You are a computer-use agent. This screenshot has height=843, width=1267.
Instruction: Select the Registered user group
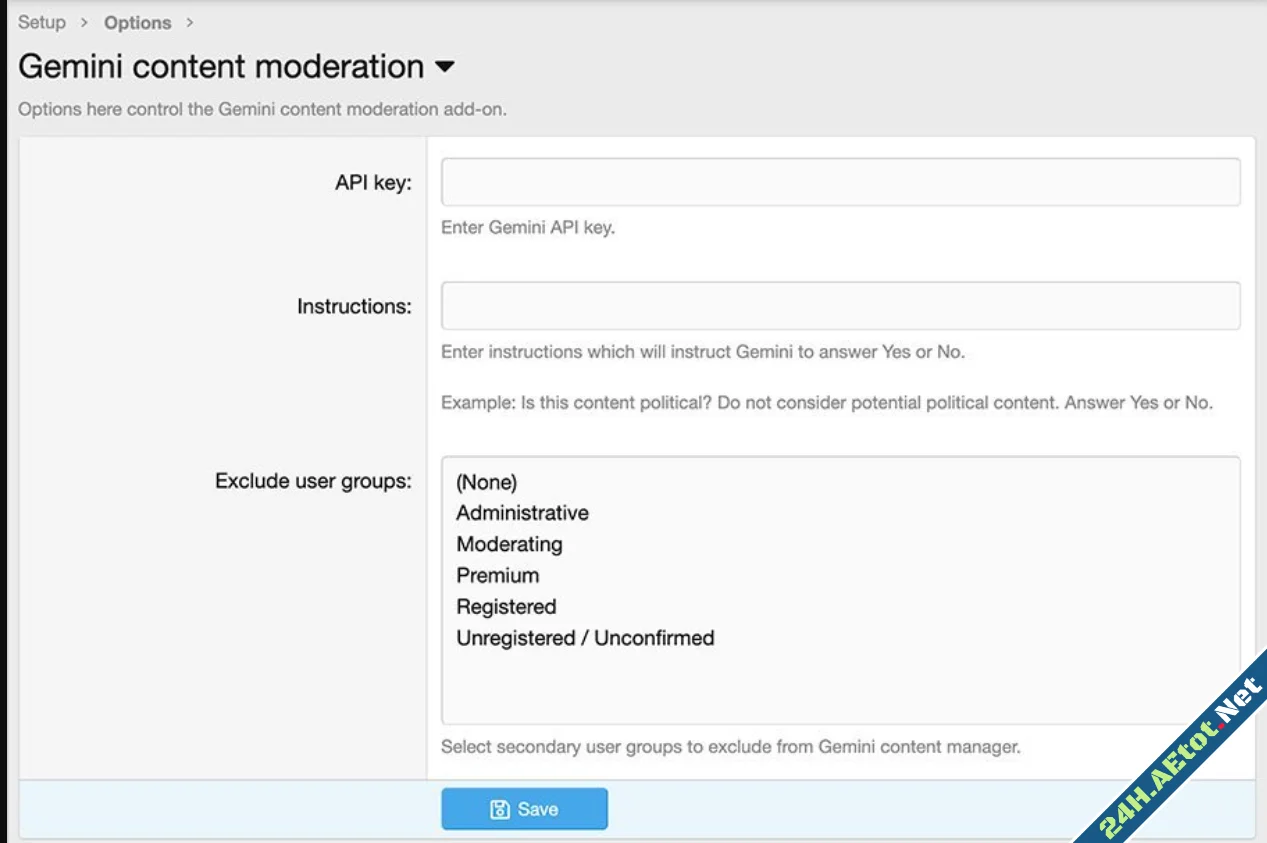pos(506,606)
